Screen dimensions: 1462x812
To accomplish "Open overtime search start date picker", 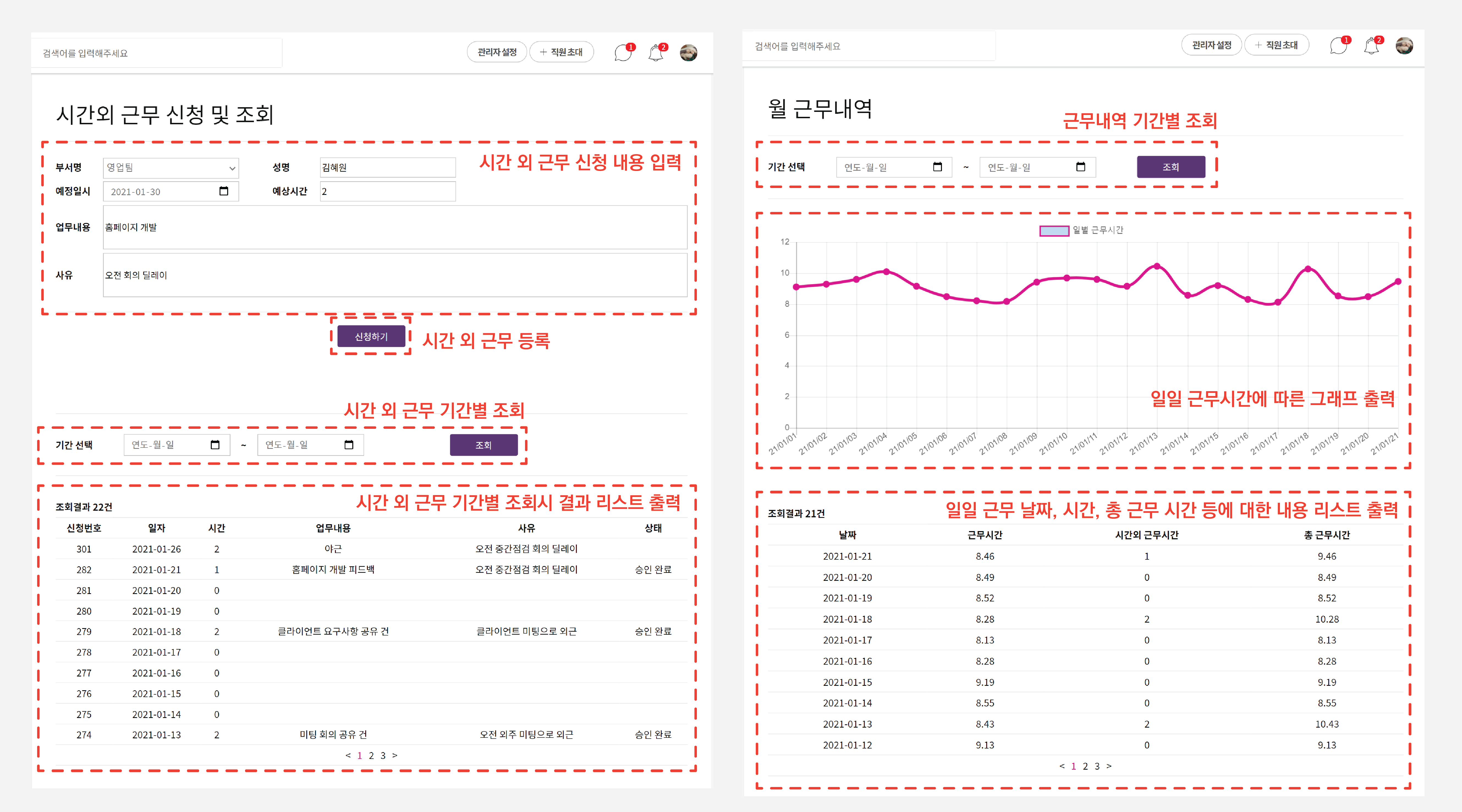I will [215, 445].
